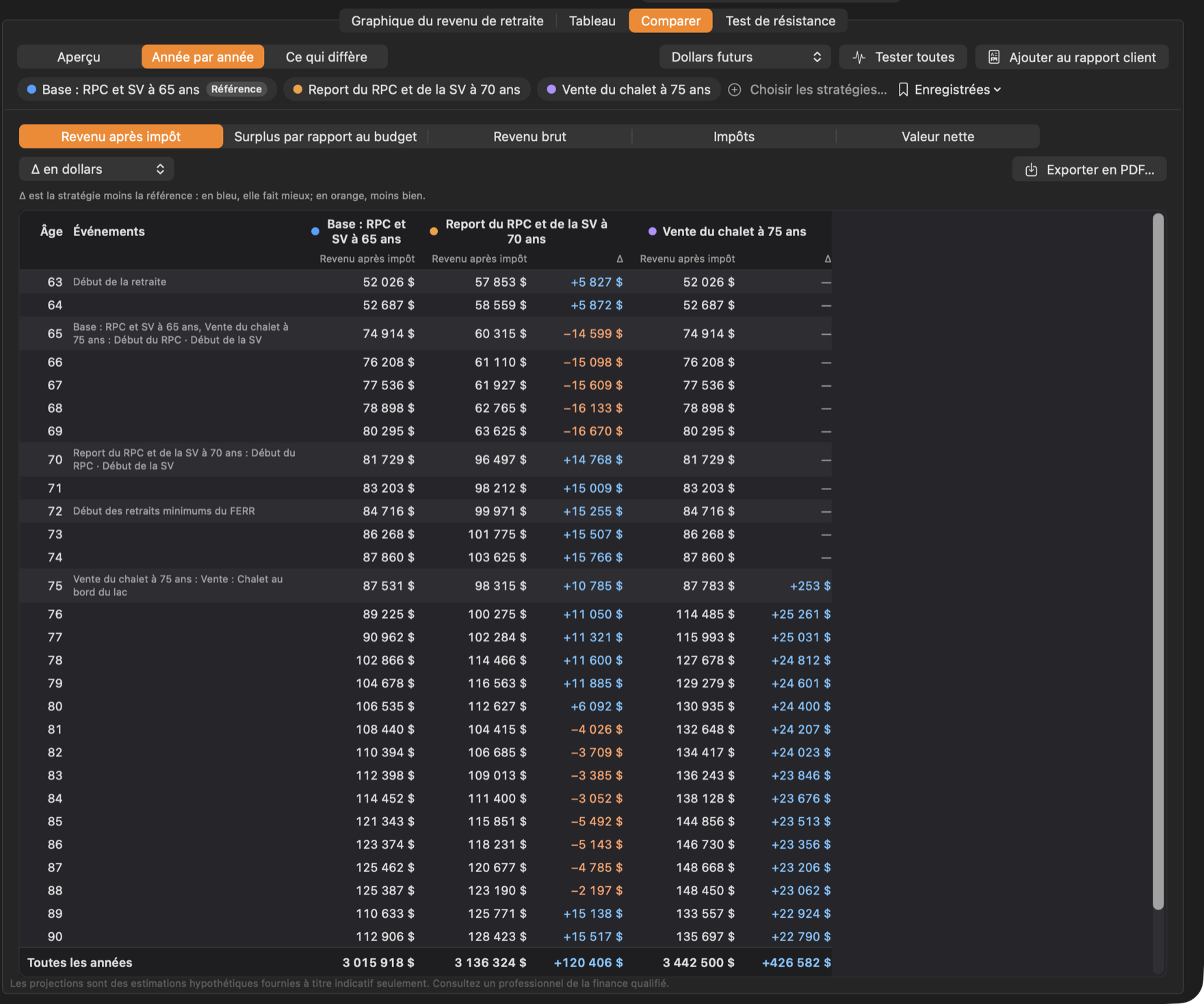Click the Âge column header
The height and width of the screenshot is (1004, 1204).
click(x=51, y=231)
